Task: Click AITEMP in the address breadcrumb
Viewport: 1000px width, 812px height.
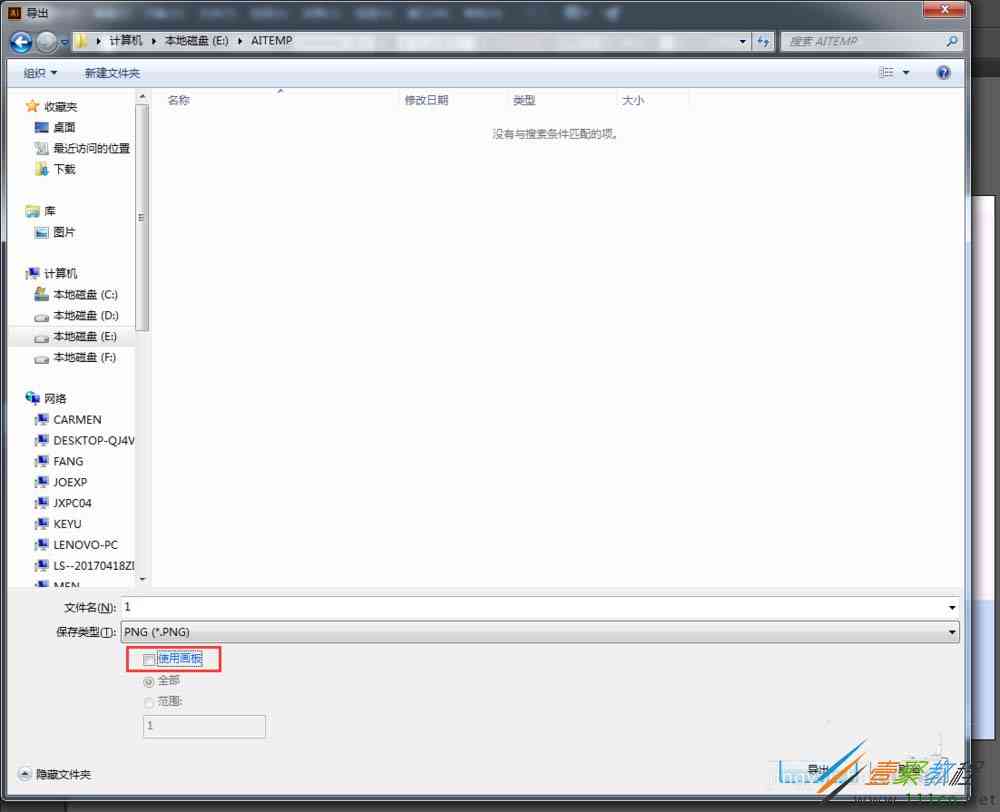Action: pyautogui.click(x=272, y=41)
